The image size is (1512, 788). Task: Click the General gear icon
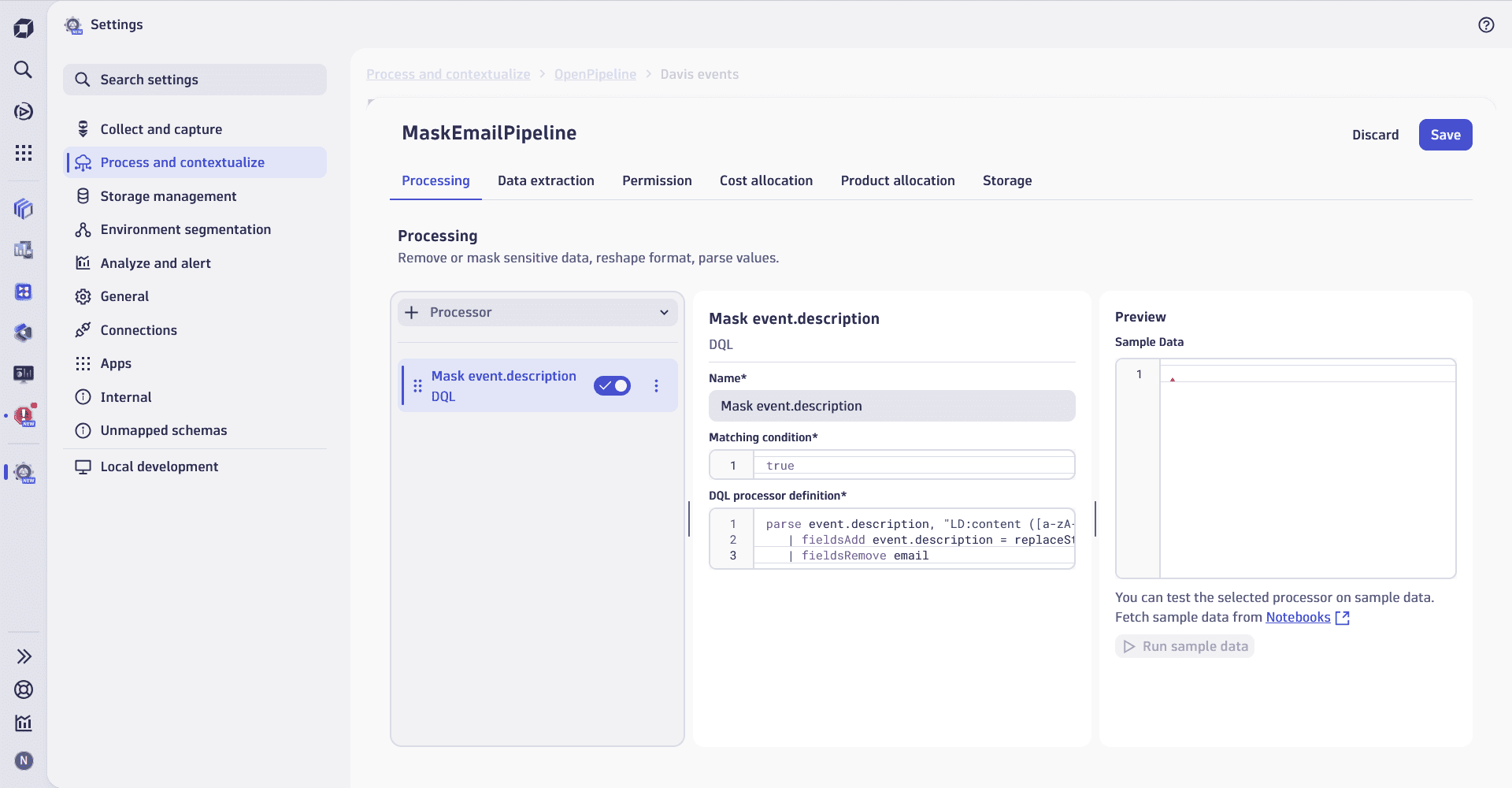[83, 296]
